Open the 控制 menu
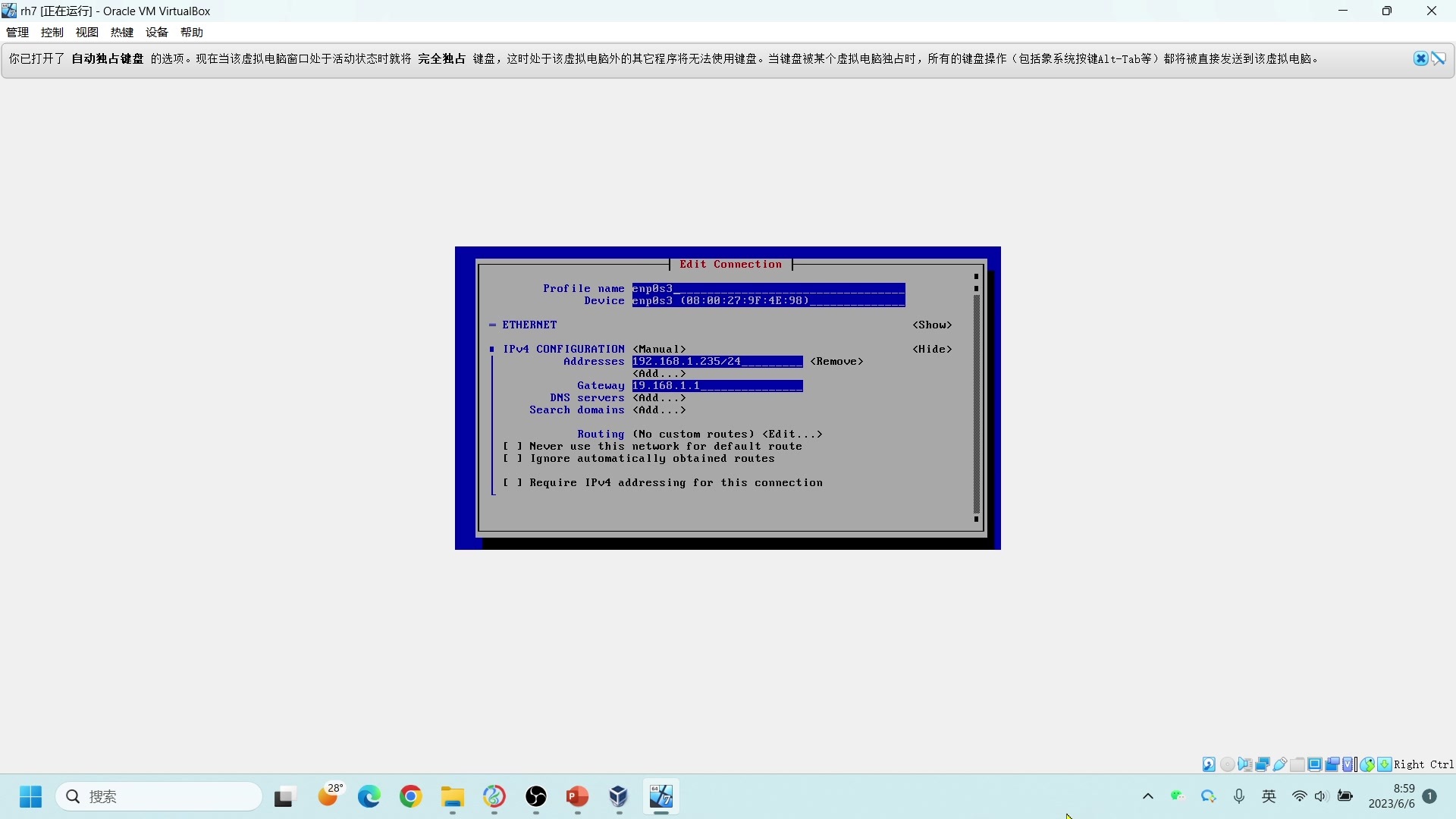The width and height of the screenshot is (1456, 819). 52,33
